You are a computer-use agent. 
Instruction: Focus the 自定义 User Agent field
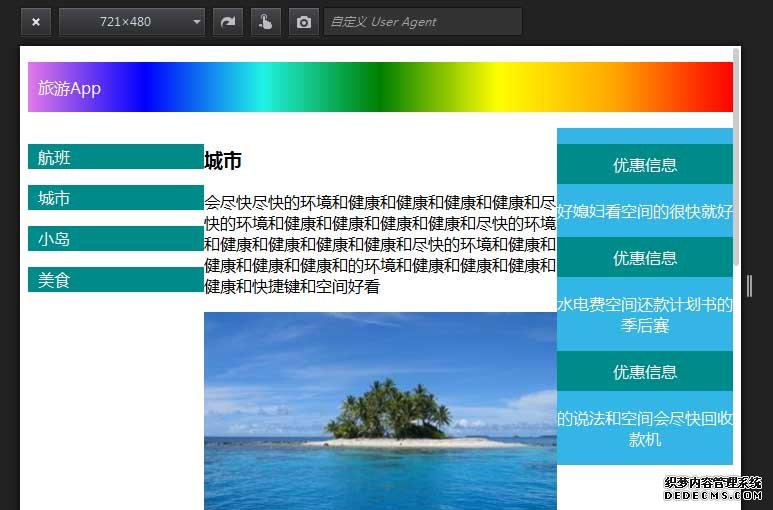click(x=422, y=22)
